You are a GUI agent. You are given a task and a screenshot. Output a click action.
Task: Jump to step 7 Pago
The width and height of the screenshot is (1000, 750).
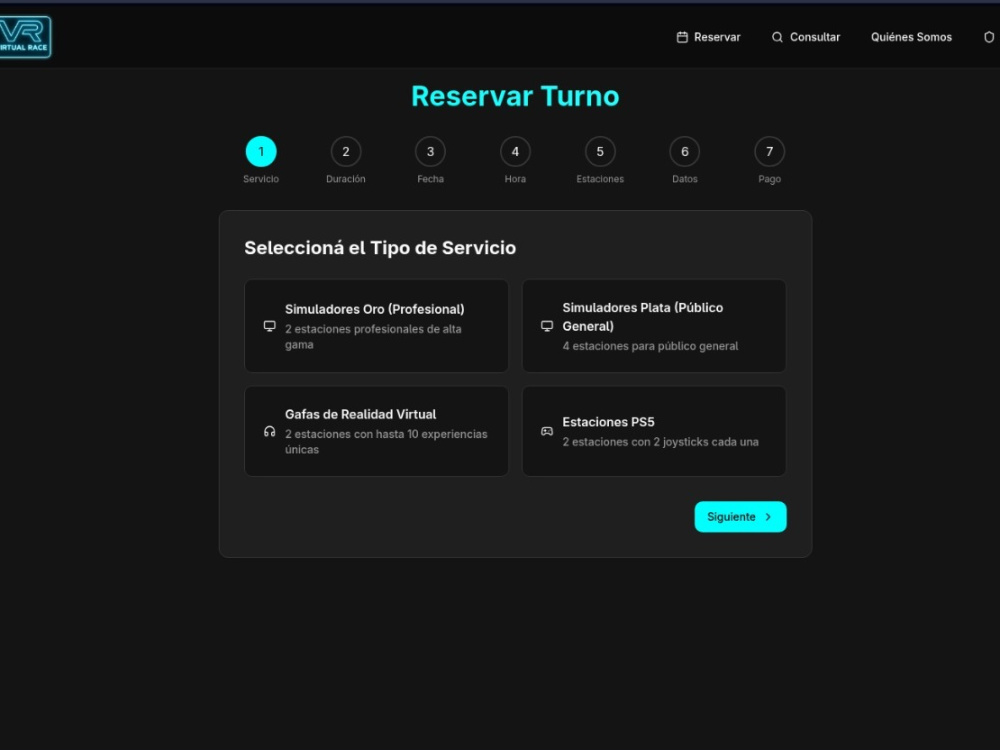(x=770, y=152)
